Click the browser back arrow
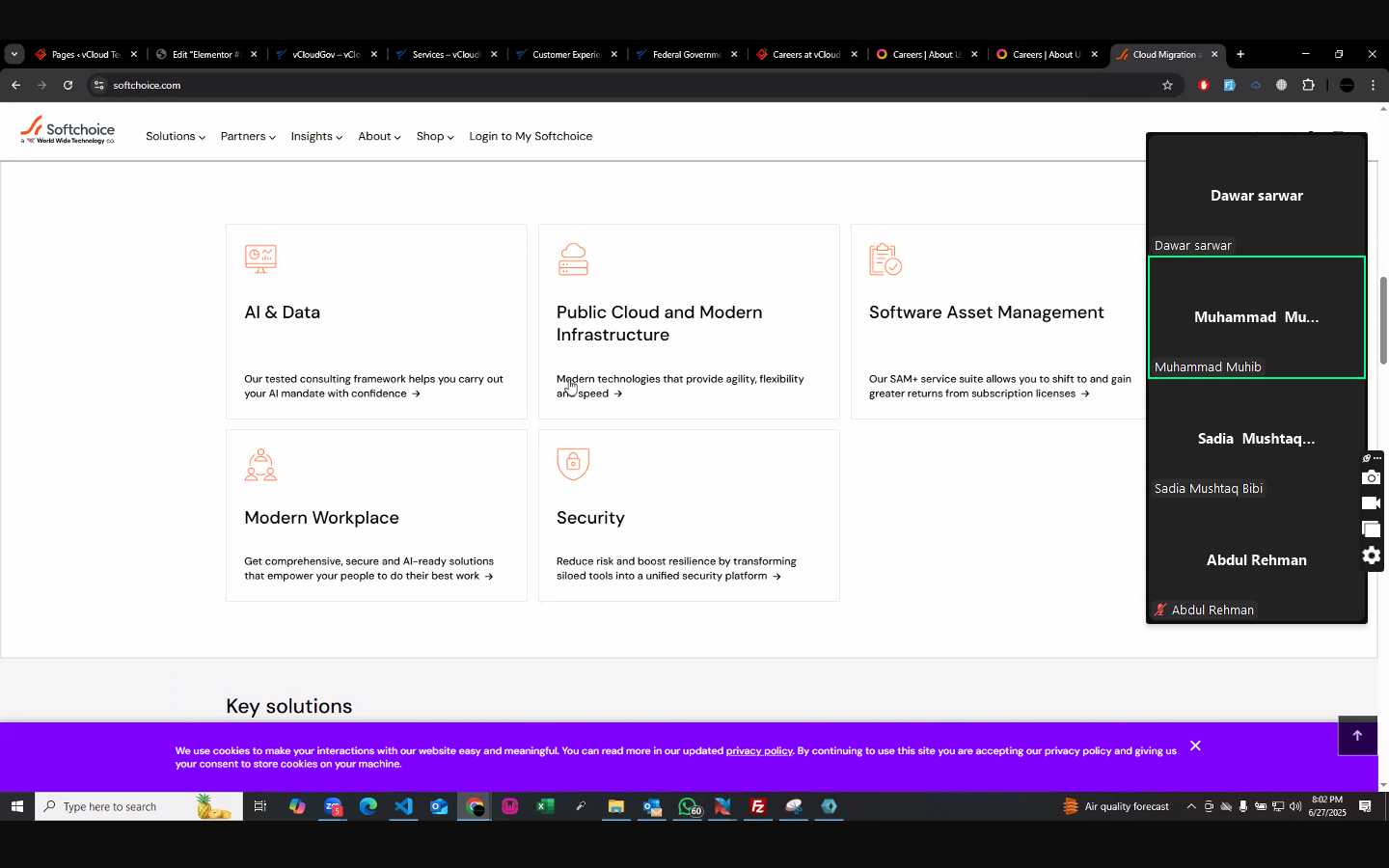 pos(15,85)
